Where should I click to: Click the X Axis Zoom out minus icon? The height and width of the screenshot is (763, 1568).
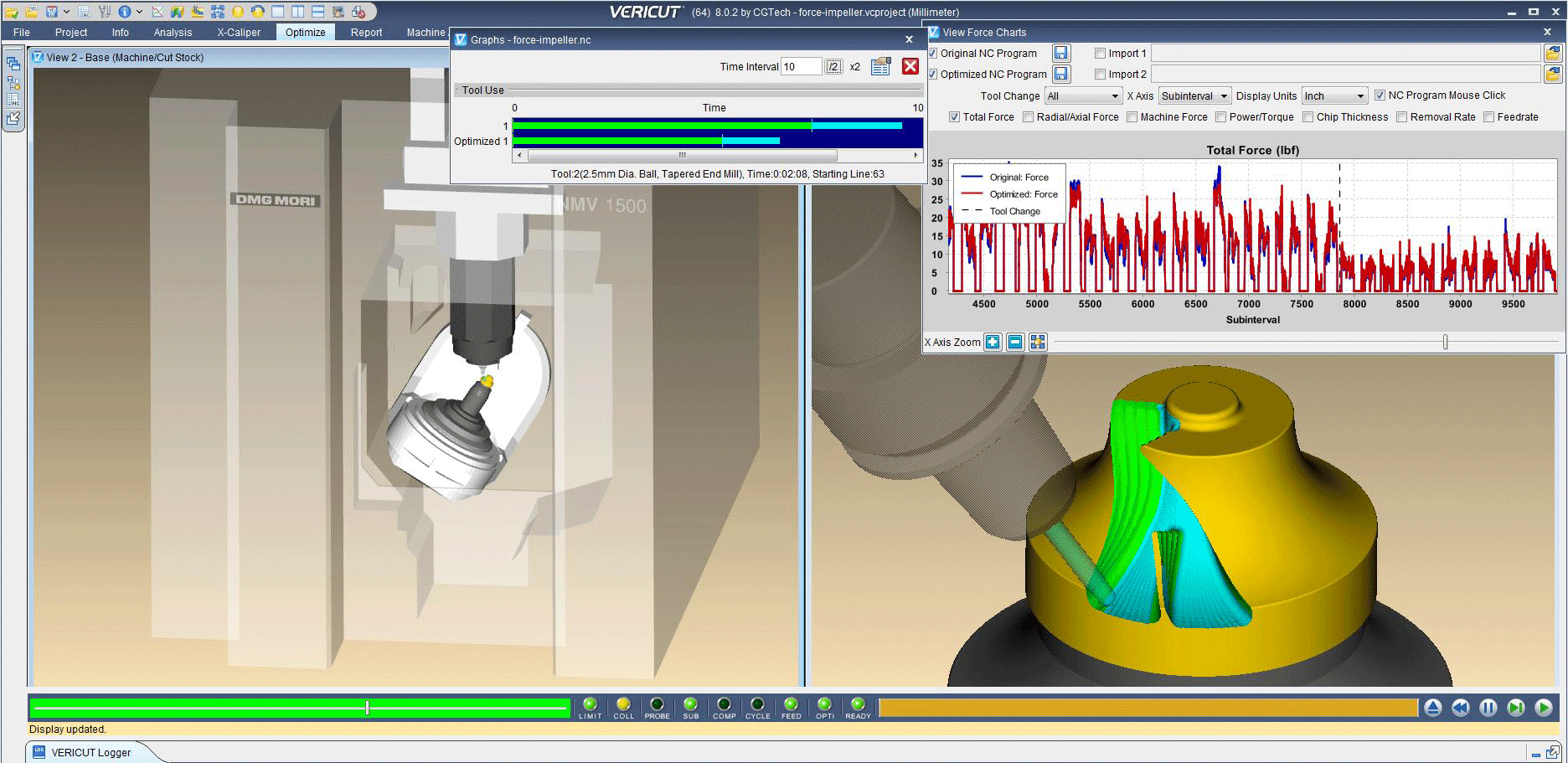[1015, 342]
